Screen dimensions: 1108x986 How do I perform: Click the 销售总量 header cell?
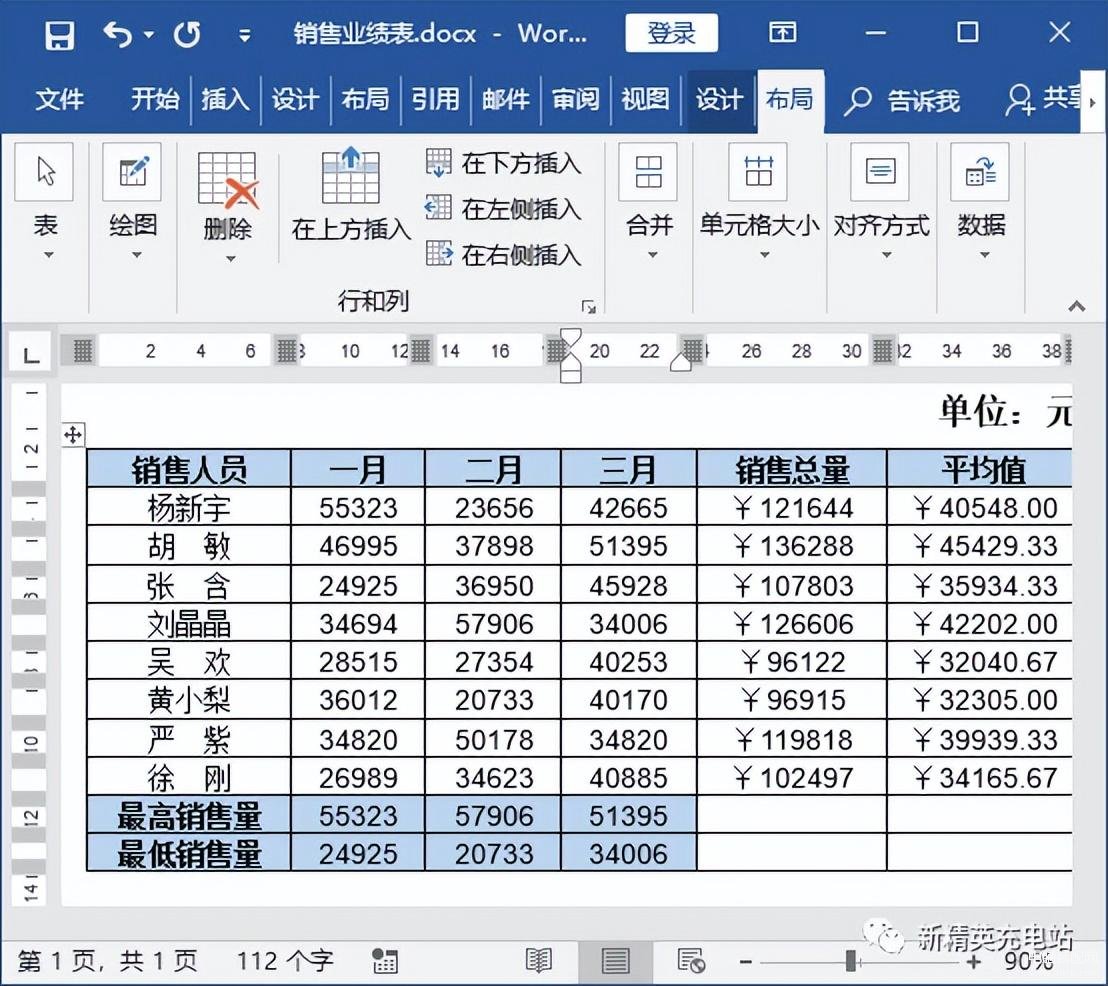point(791,469)
